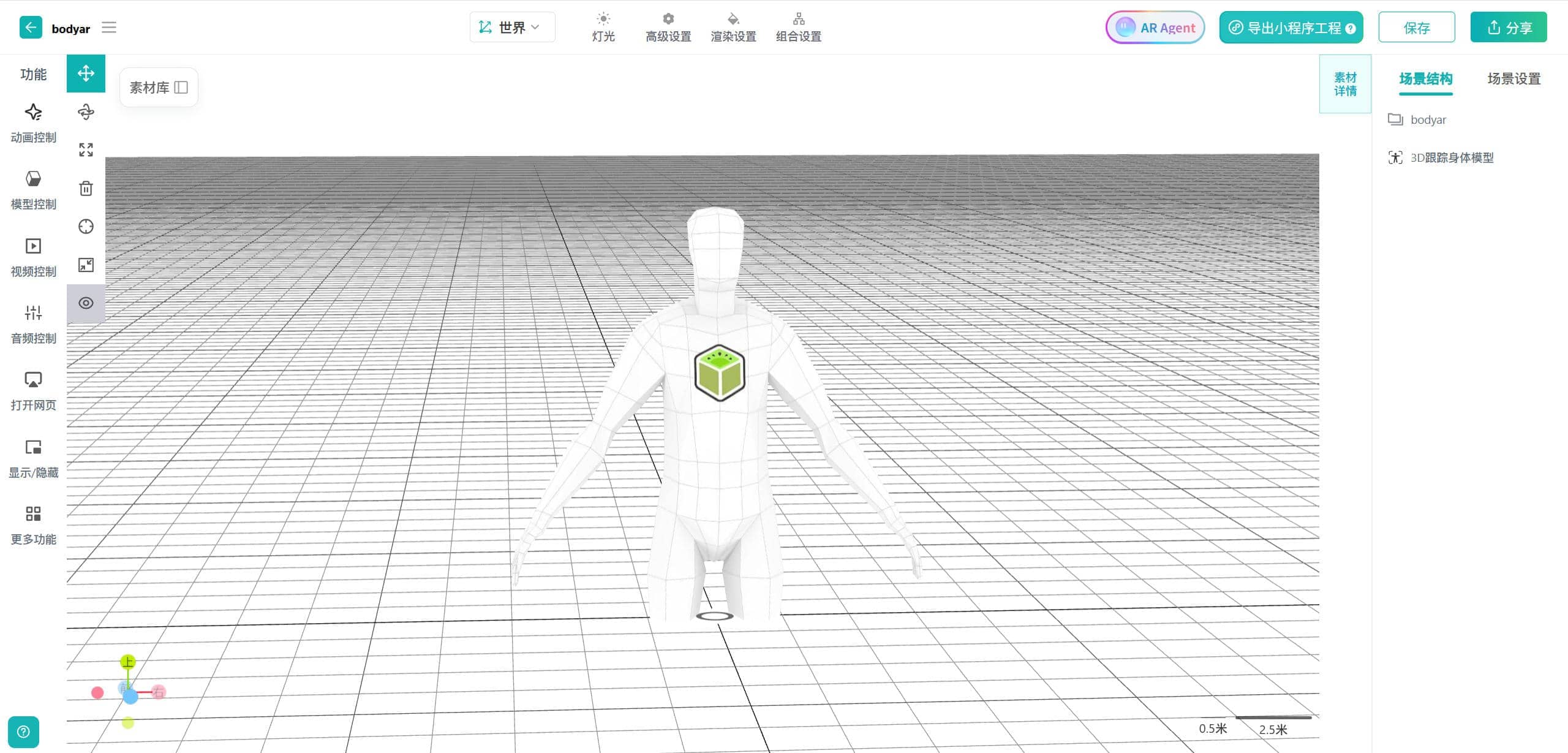Click the help question mark button
The height and width of the screenshot is (753, 1568).
pyautogui.click(x=23, y=732)
